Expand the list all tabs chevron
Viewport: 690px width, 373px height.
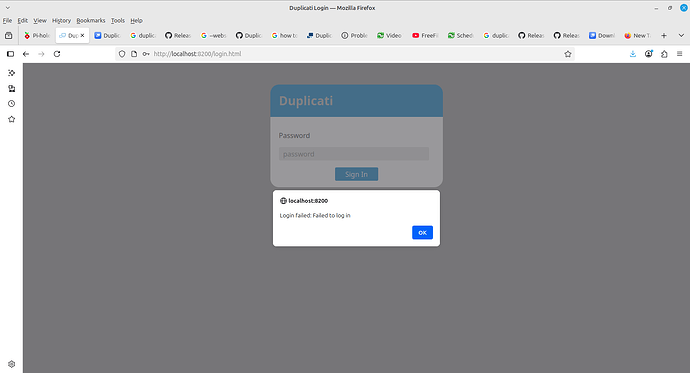coord(681,36)
